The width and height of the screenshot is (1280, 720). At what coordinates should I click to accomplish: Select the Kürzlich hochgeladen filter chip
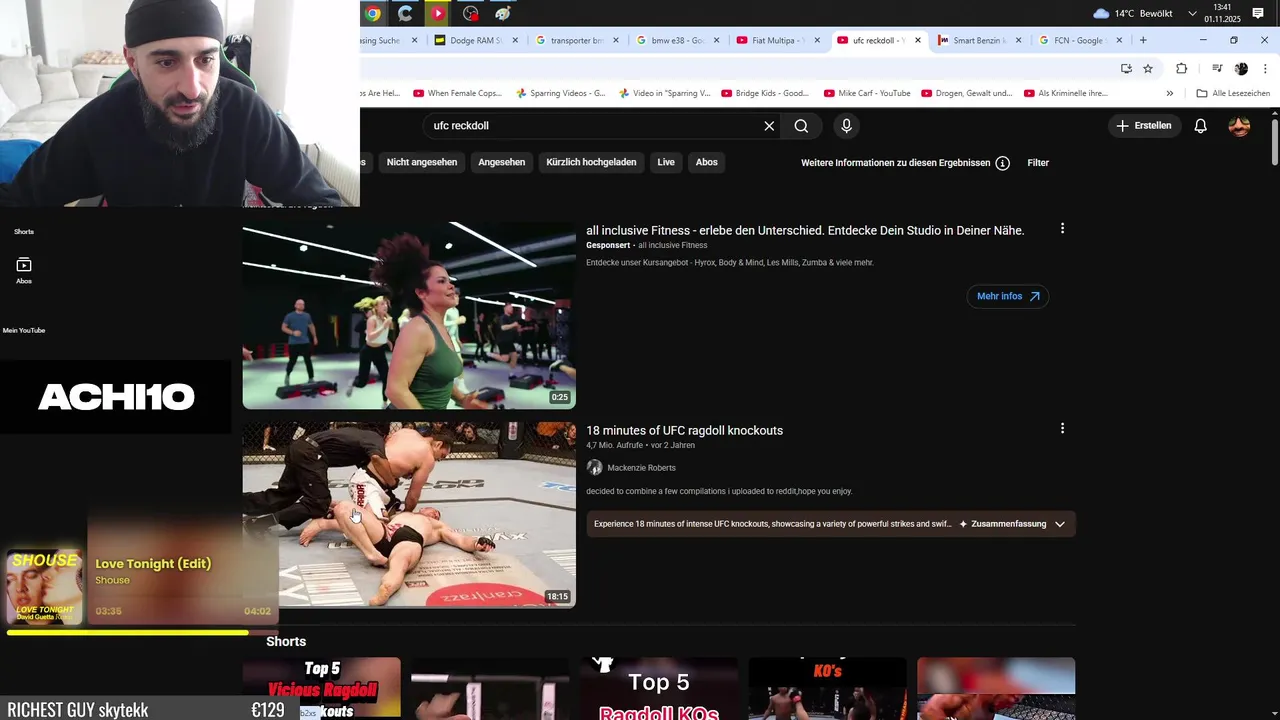click(591, 162)
